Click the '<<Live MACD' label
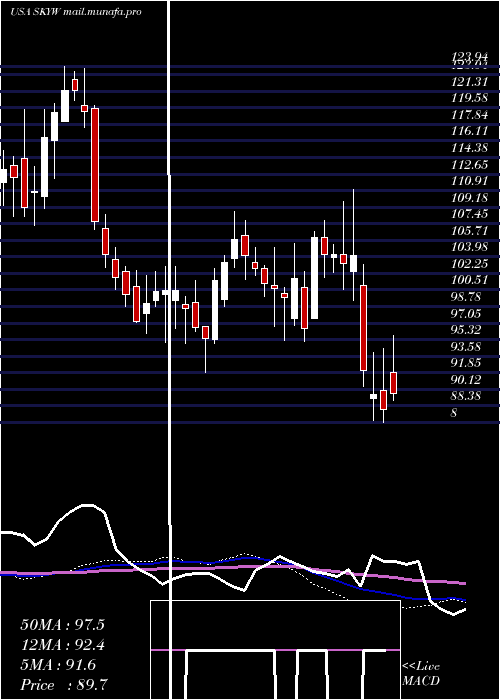The width and height of the screenshot is (500, 700). point(421,674)
